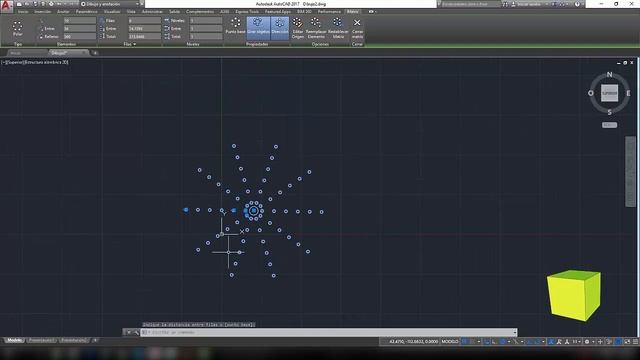Click the blue array center grip
The width and height of the screenshot is (640, 360).
(x=254, y=211)
